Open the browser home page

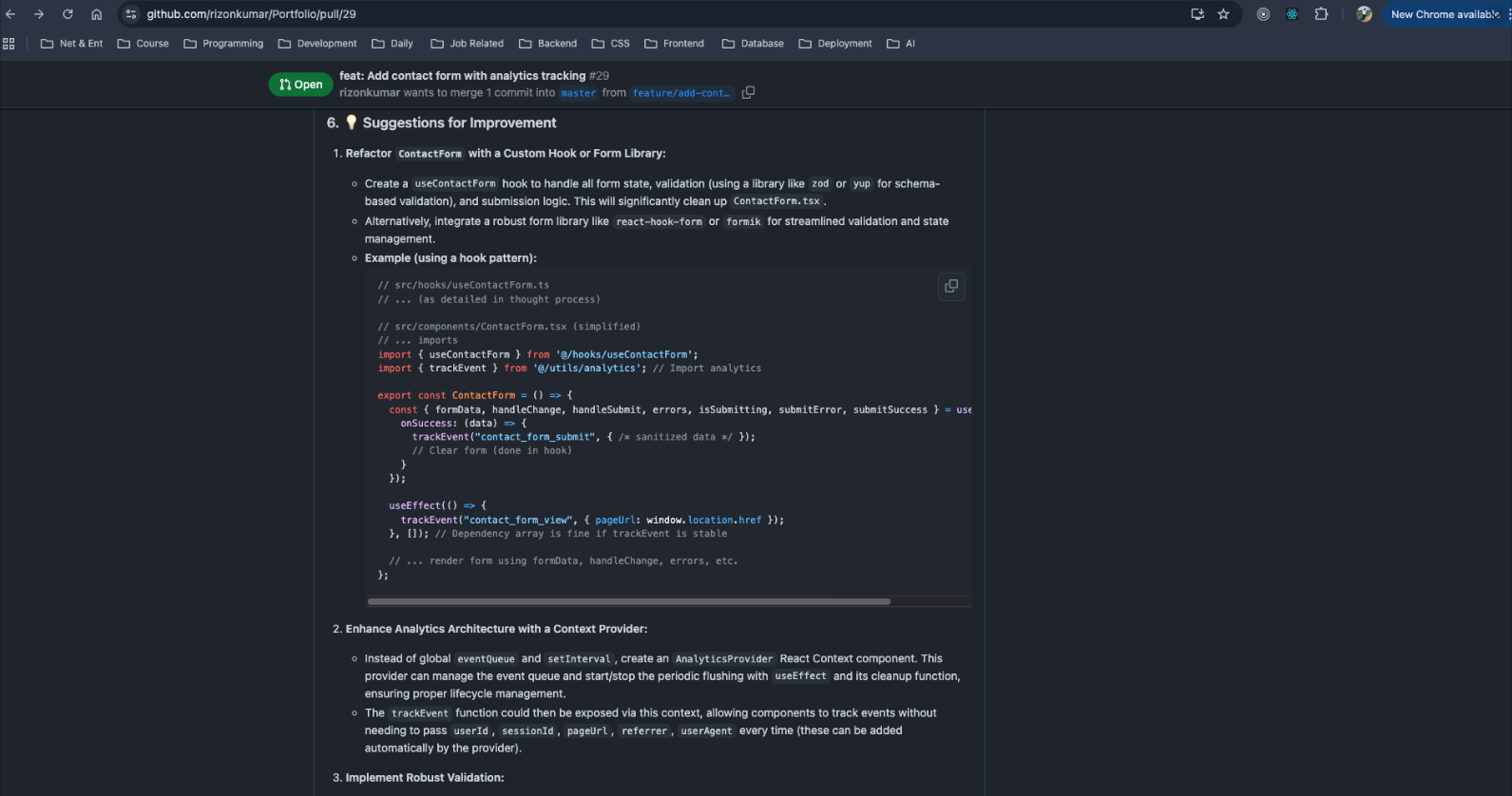96,14
